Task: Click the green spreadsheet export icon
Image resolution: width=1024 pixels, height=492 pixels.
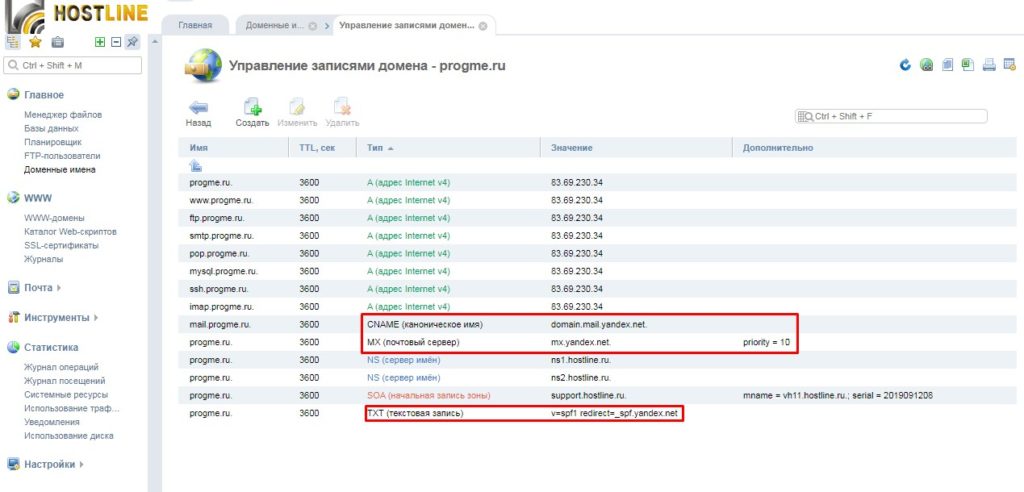Action: (968, 65)
